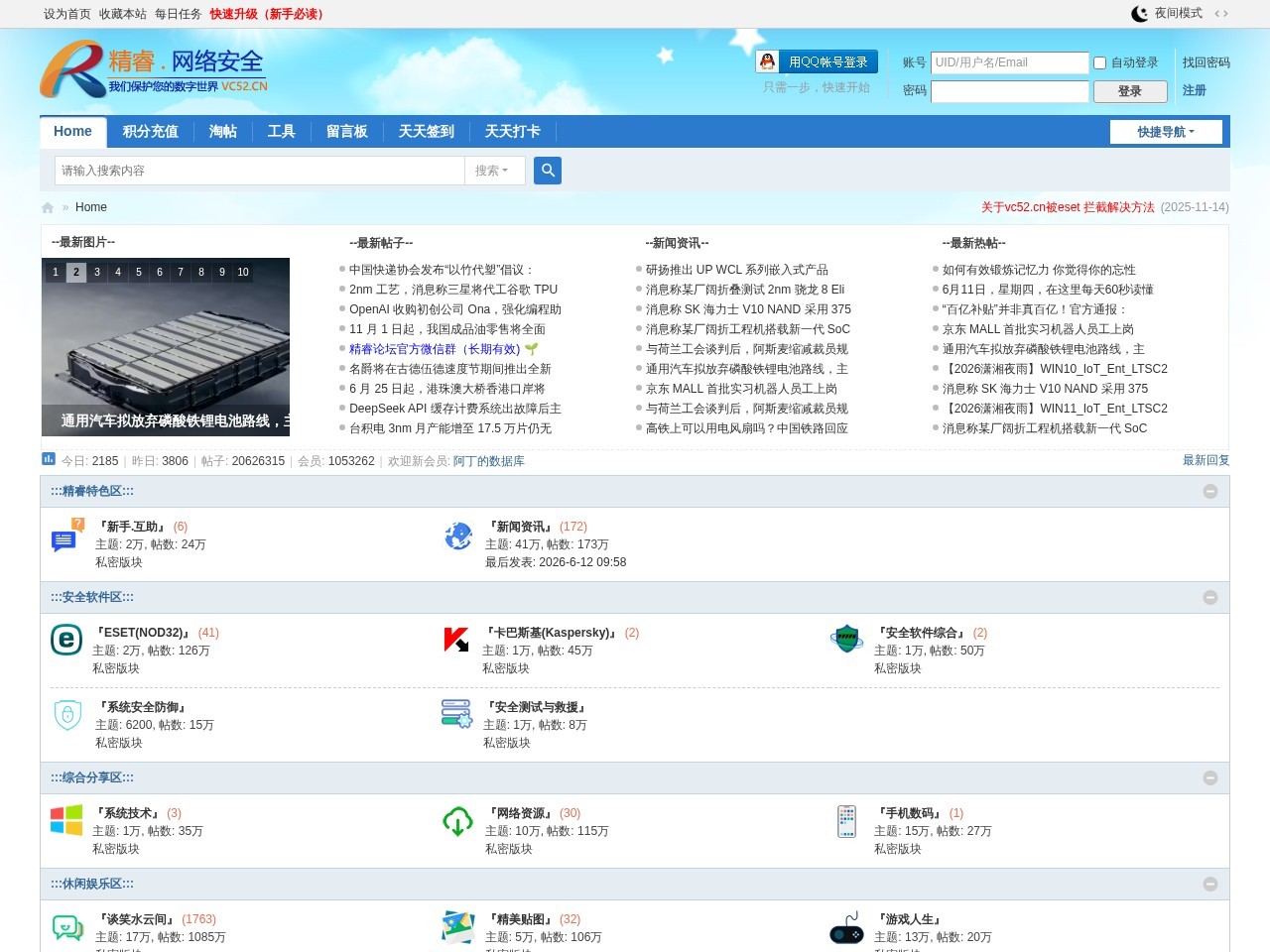Viewport: 1270px width, 952px height.
Task: Open the Kaspersky forum icon
Action: [456, 640]
